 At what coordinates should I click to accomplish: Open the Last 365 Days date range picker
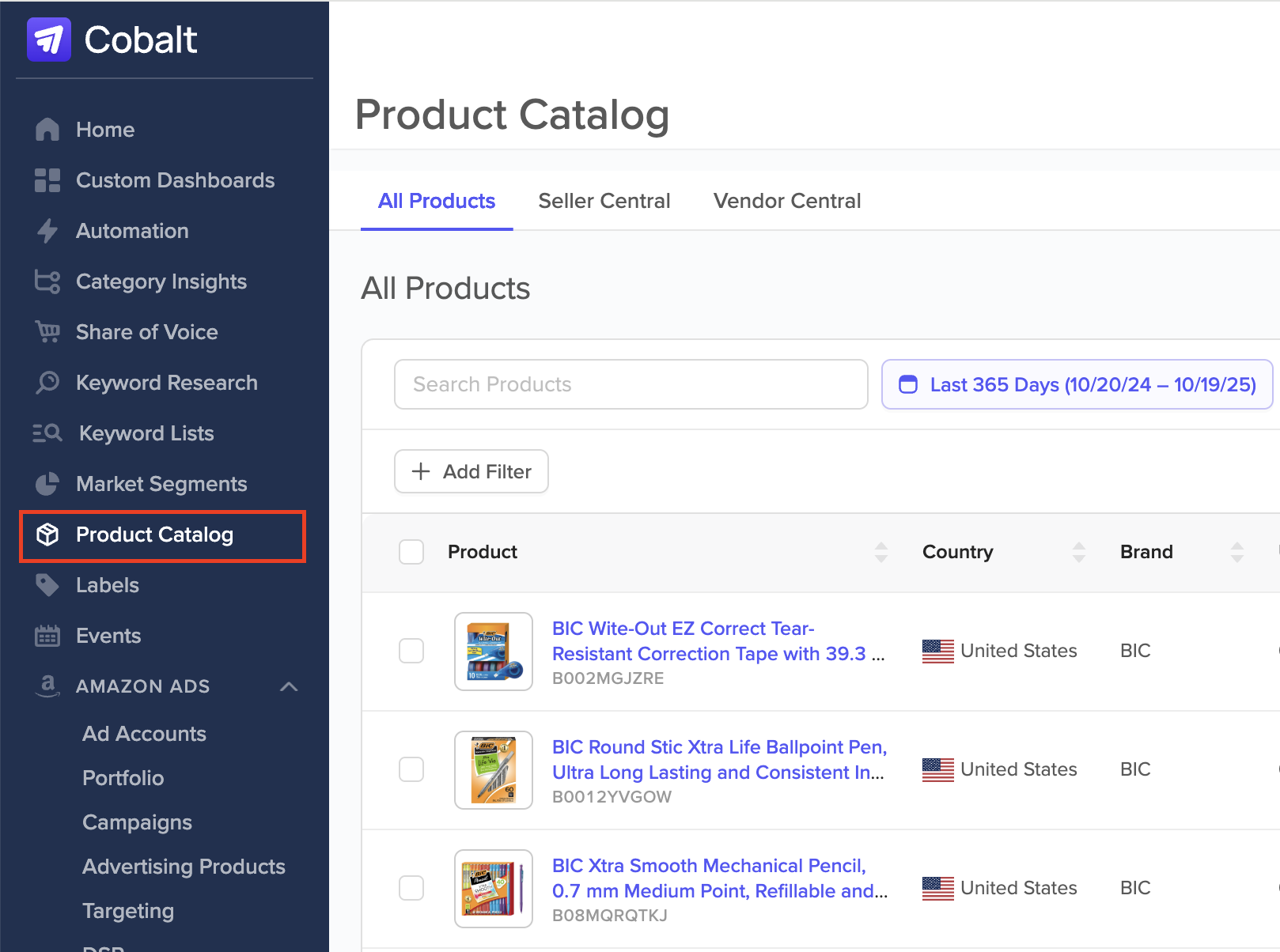point(1077,384)
